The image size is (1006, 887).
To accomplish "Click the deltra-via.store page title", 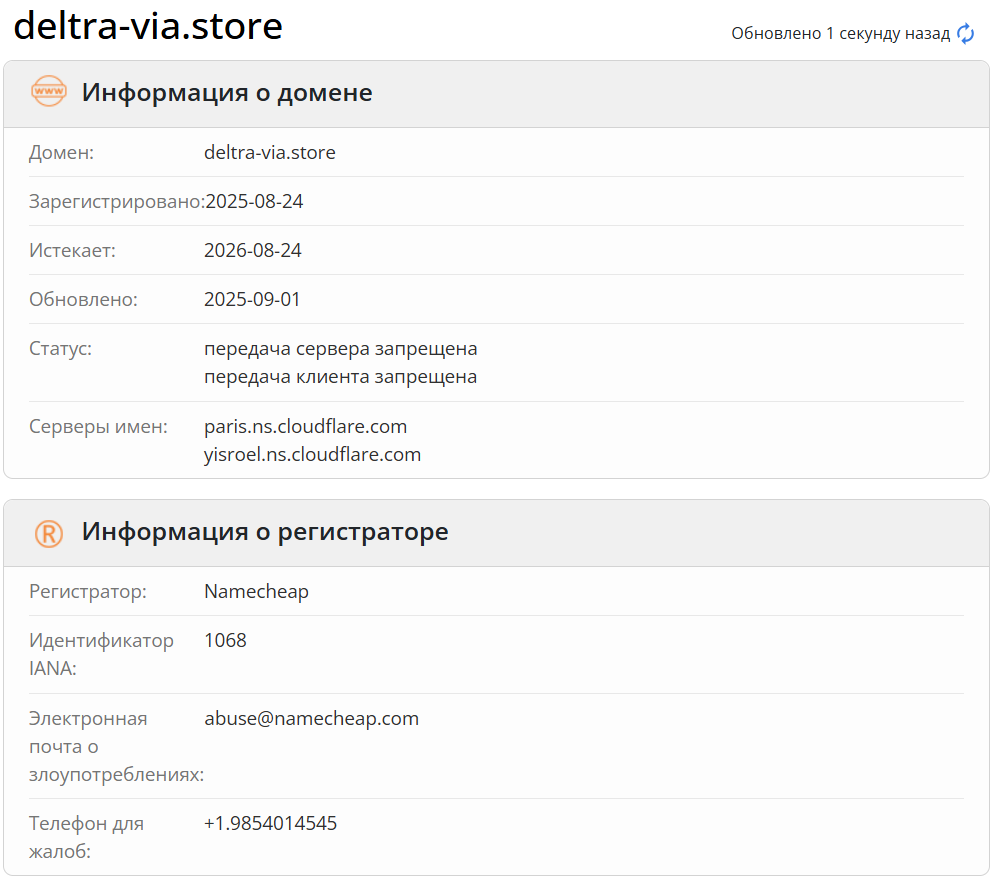I will coord(148,27).
